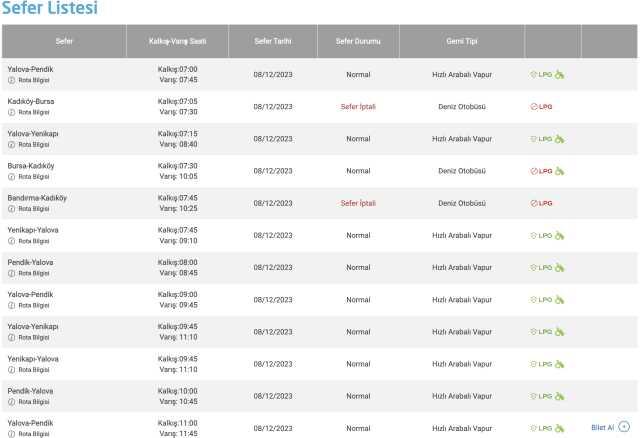Open Rota Bilgisi for Bandırma-Kadıköy
Viewport: 640px width, 438px height.
(x=33, y=208)
